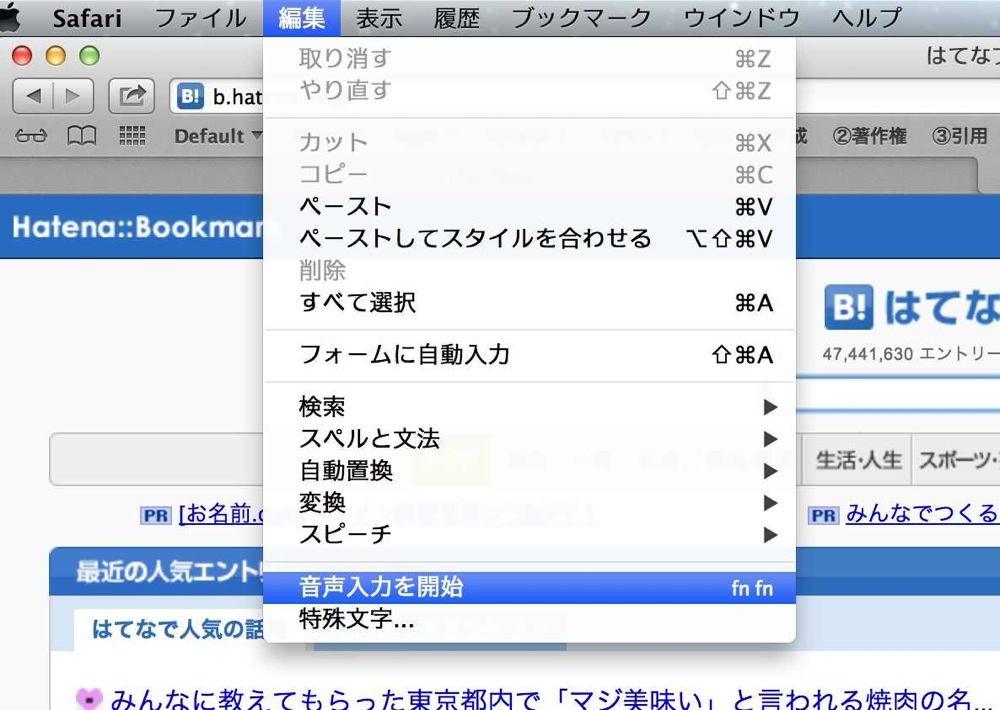Screen dimensions: 1000x710
Task: Expand the スペルと文法 submenu
Action: pyautogui.click(x=529, y=438)
